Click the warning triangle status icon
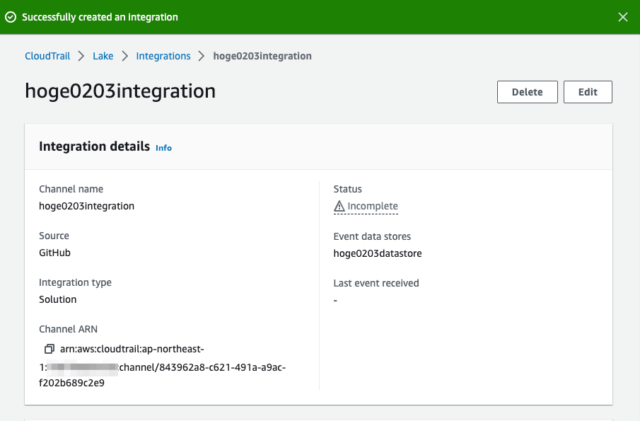640x421 pixels. click(339, 206)
